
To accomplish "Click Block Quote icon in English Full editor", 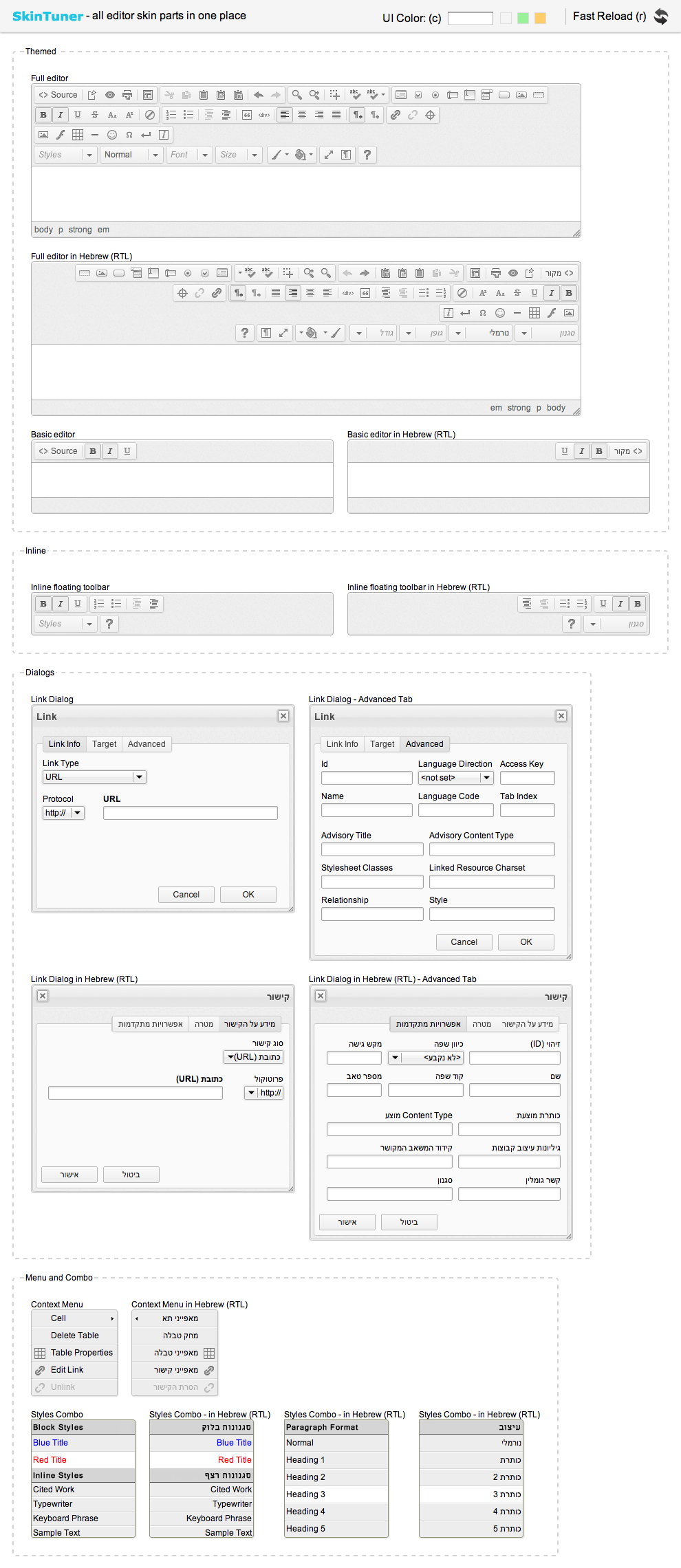I will (247, 115).
